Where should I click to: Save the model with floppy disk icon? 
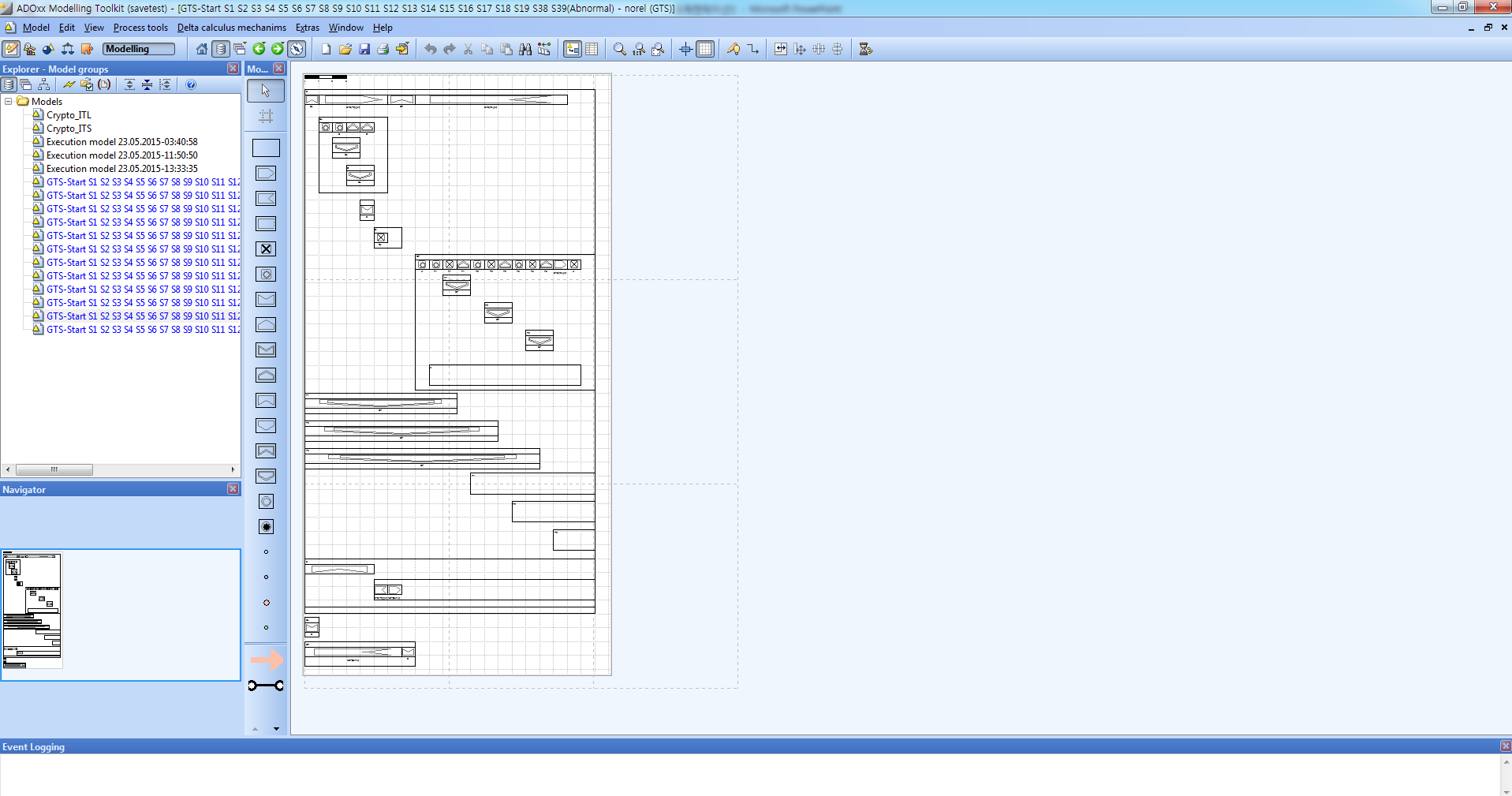click(364, 49)
